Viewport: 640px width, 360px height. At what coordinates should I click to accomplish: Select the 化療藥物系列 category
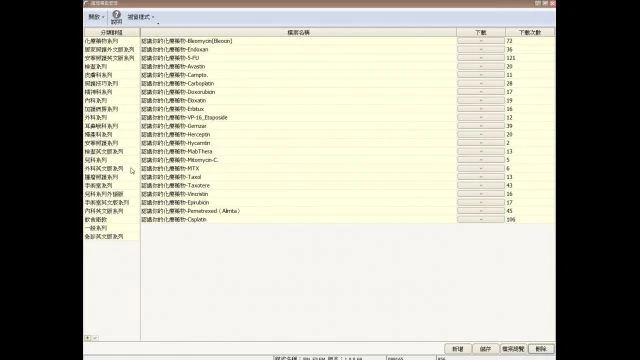[101, 41]
